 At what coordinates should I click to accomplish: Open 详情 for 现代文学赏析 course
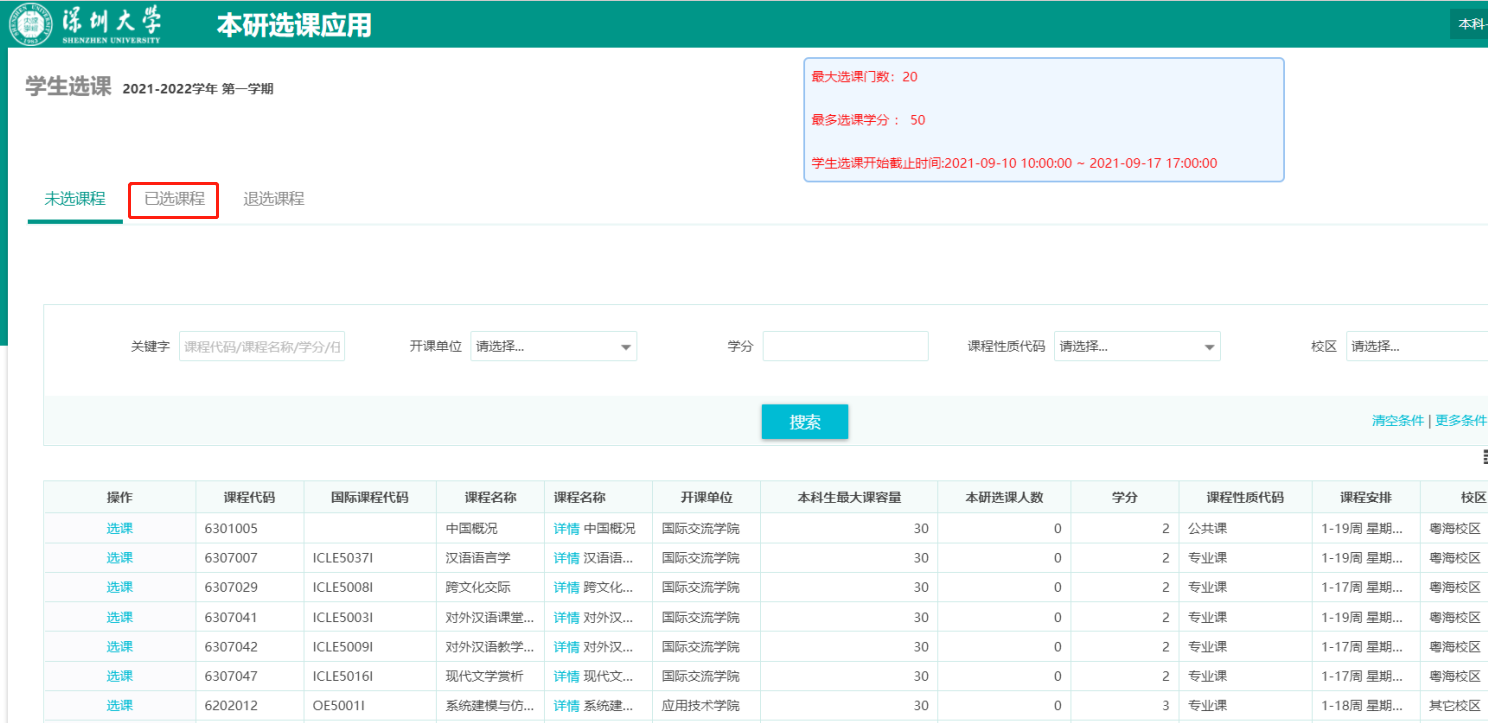(566, 677)
